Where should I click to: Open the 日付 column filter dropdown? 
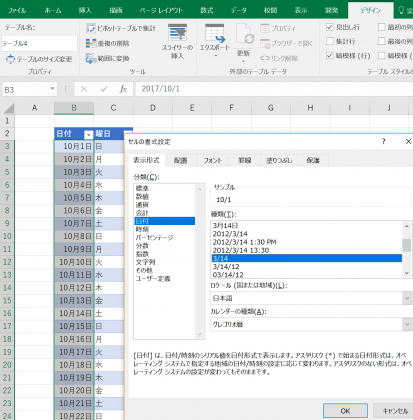pos(88,134)
